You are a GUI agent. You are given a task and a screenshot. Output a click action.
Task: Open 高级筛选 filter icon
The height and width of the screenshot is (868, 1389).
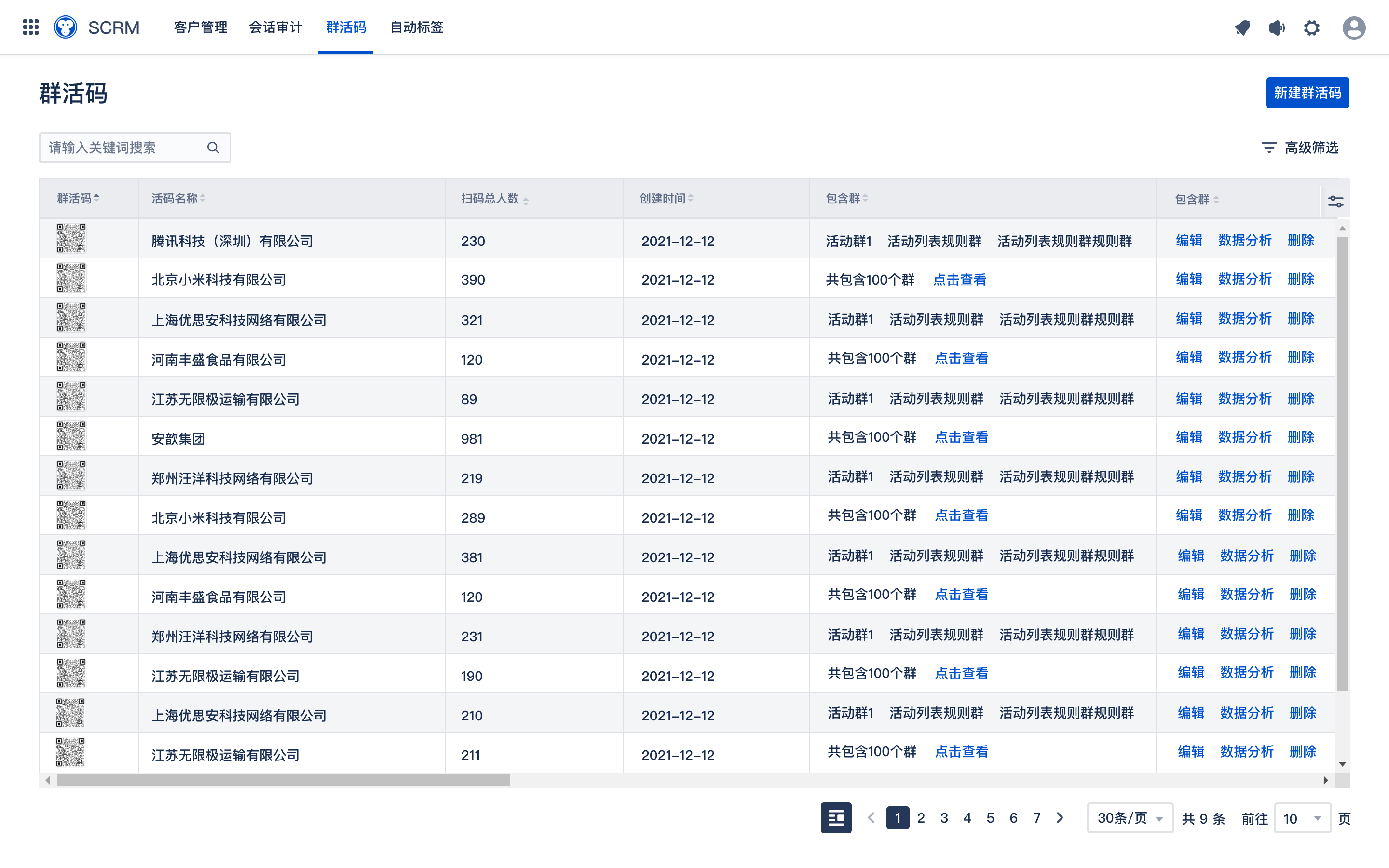[1269, 148]
